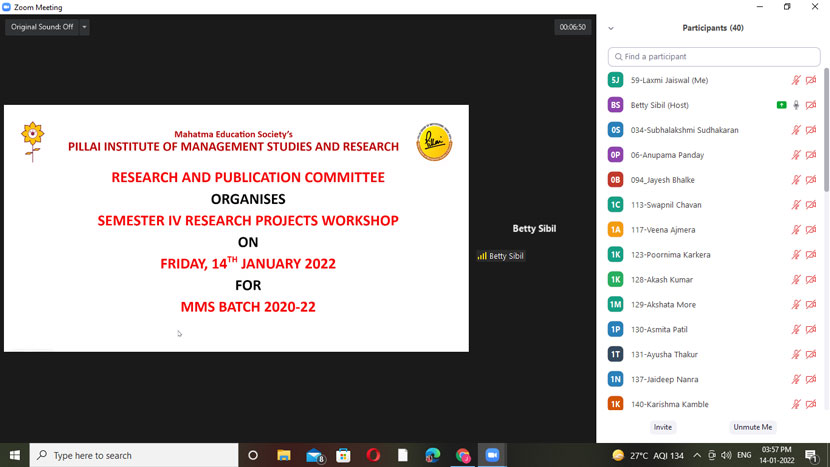Click the taskbar clock showing 03:57 PM
830x467 pixels.
click(x=777, y=455)
